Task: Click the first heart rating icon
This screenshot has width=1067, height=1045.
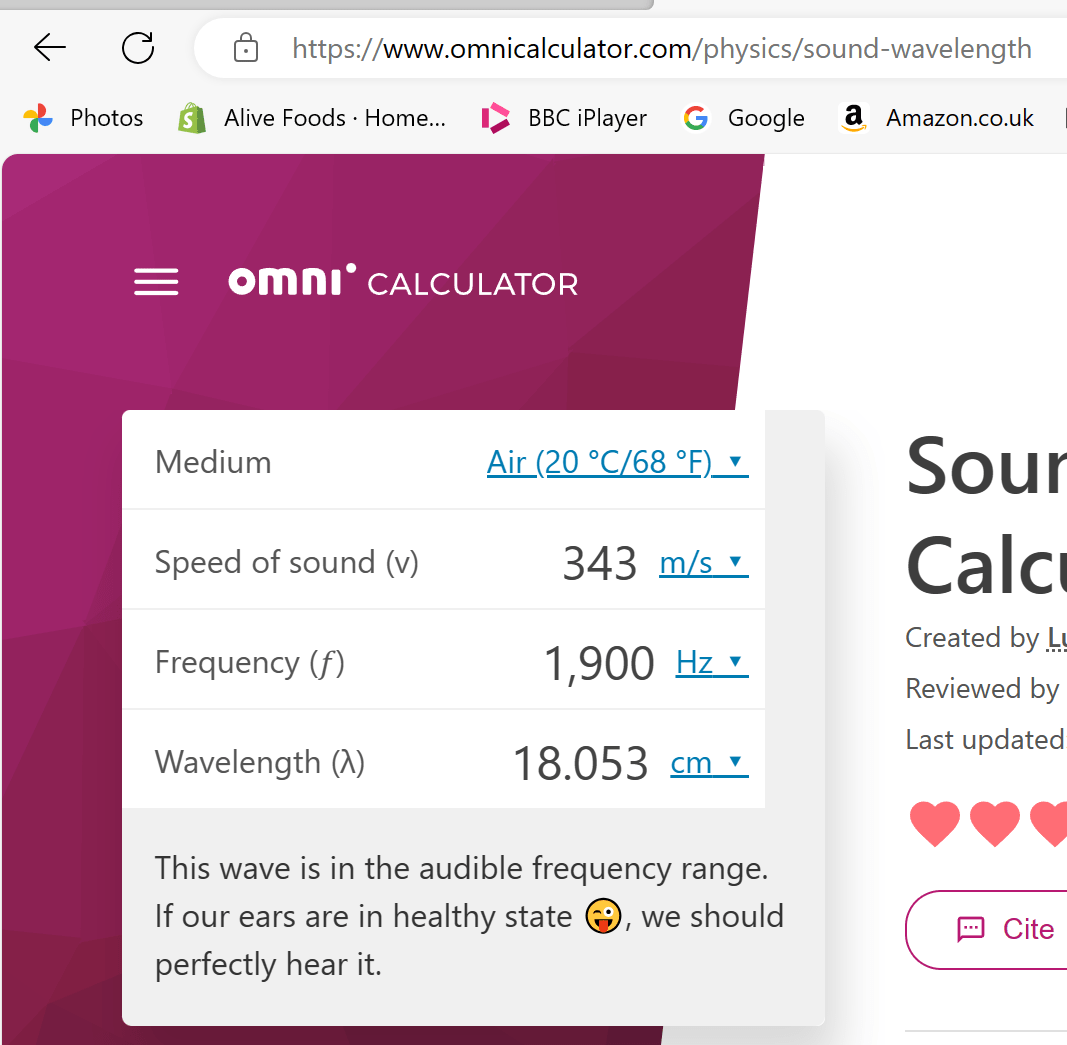Action: click(935, 823)
